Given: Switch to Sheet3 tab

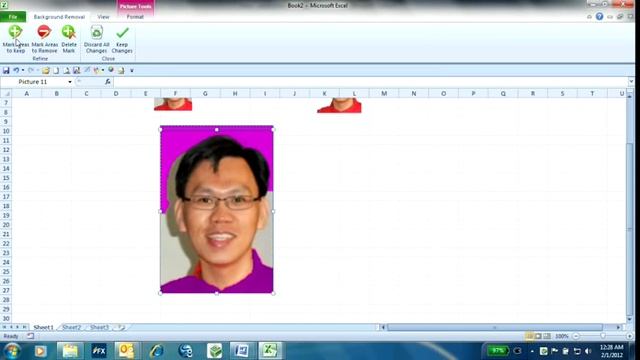Looking at the screenshot, I should [x=99, y=327].
